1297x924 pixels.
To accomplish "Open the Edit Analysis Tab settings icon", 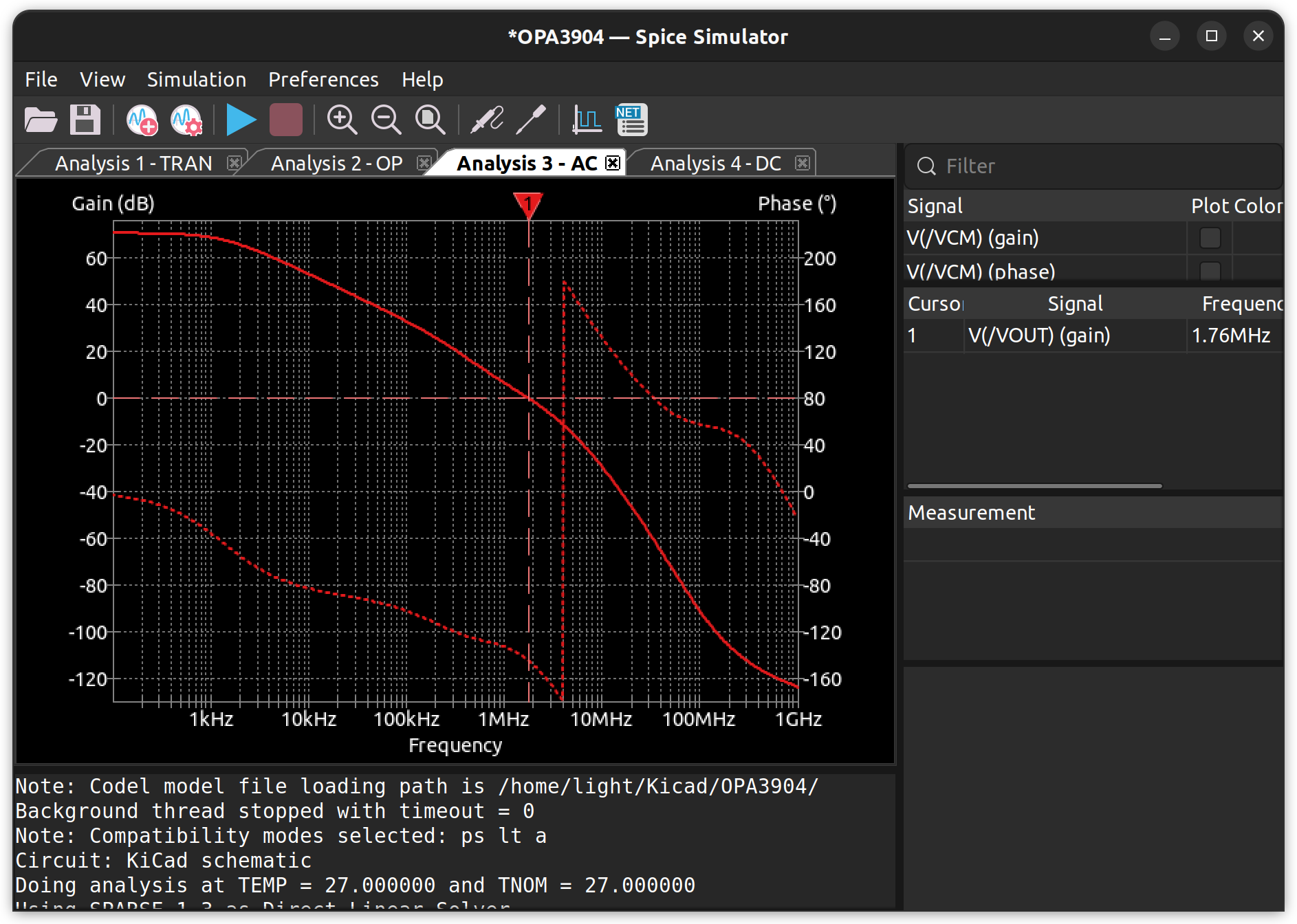I will [x=186, y=120].
